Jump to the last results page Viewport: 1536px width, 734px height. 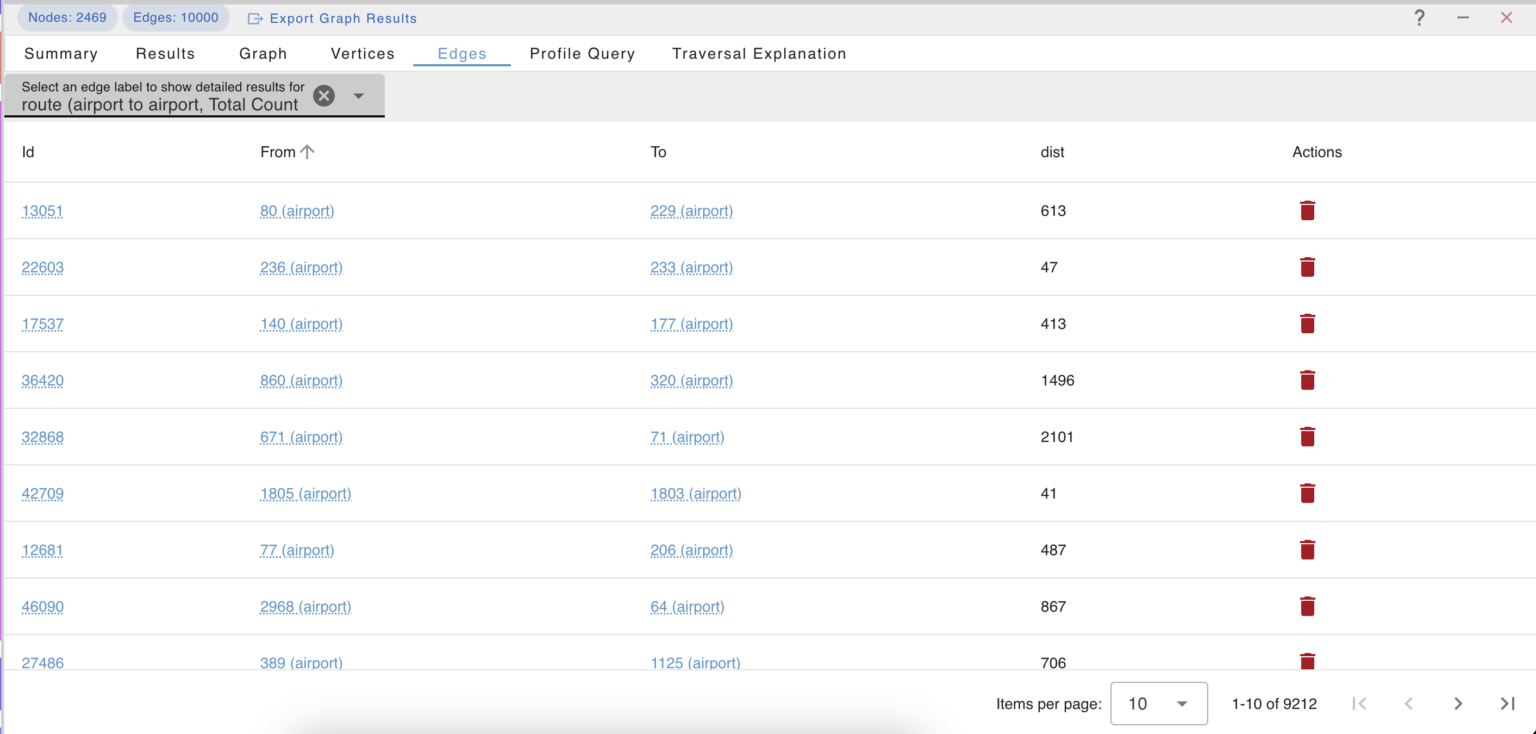(1507, 703)
